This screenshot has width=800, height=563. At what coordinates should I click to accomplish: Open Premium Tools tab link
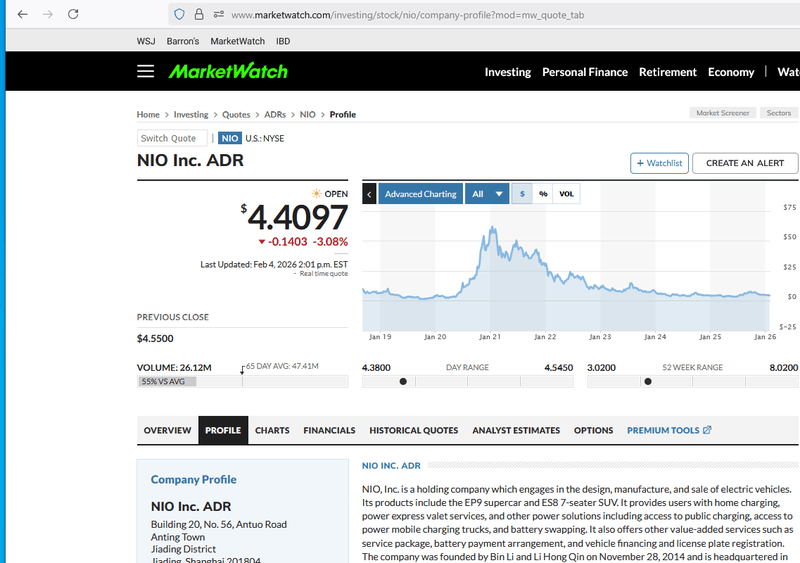(x=669, y=430)
